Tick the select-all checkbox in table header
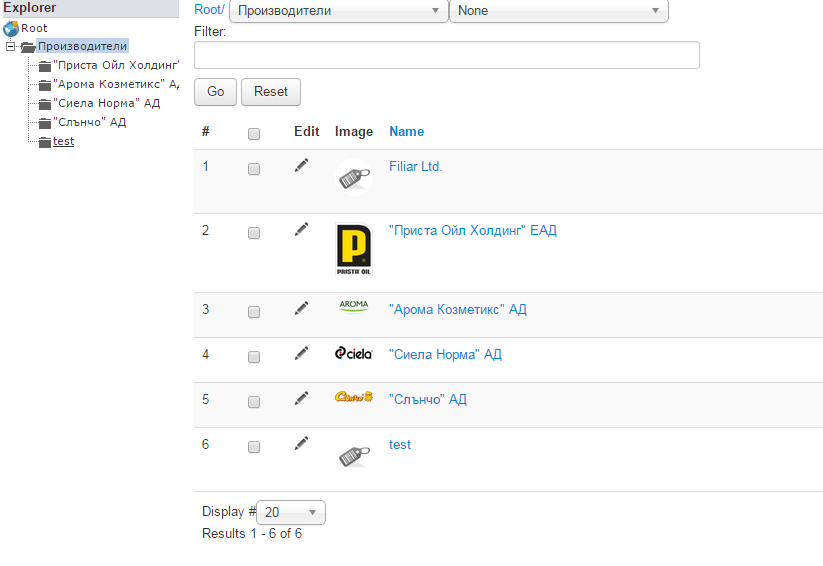Screen dimensions: 823x566 pos(254,134)
